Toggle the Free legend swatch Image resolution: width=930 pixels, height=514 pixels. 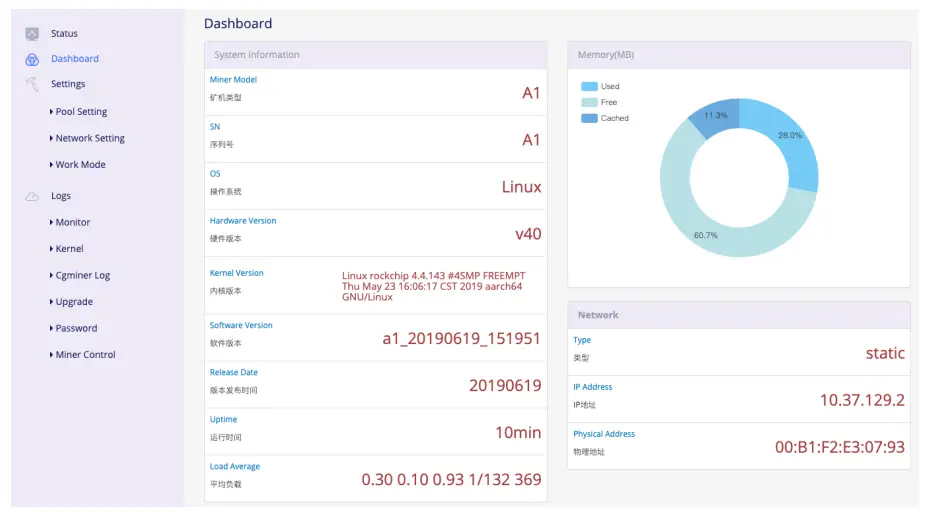click(x=589, y=103)
